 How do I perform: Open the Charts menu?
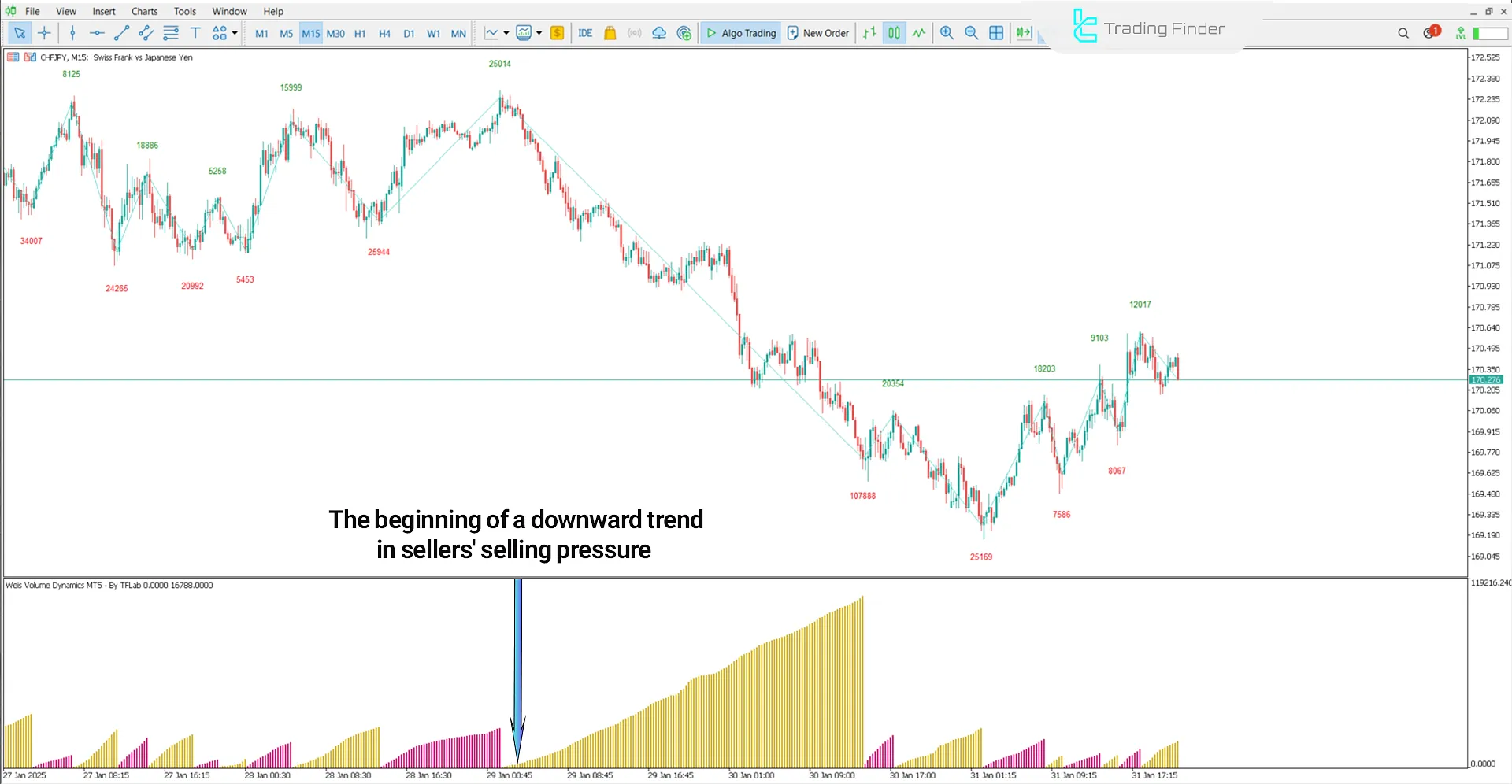(x=144, y=10)
